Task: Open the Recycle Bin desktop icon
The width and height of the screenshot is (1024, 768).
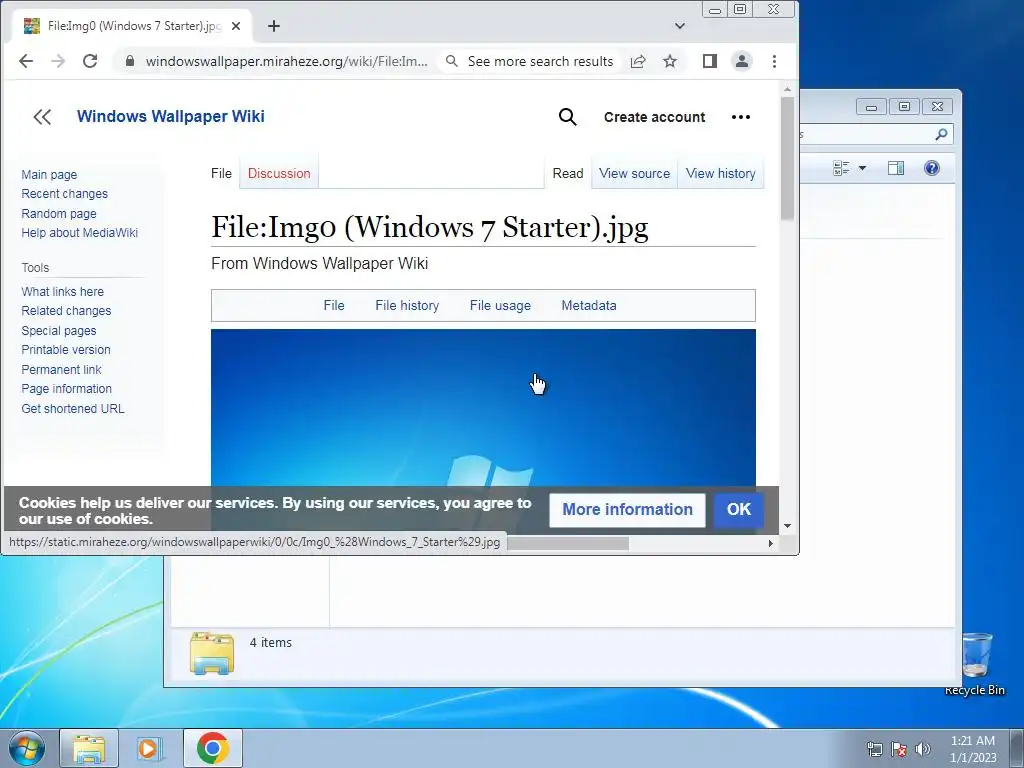Action: coord(975,663)
